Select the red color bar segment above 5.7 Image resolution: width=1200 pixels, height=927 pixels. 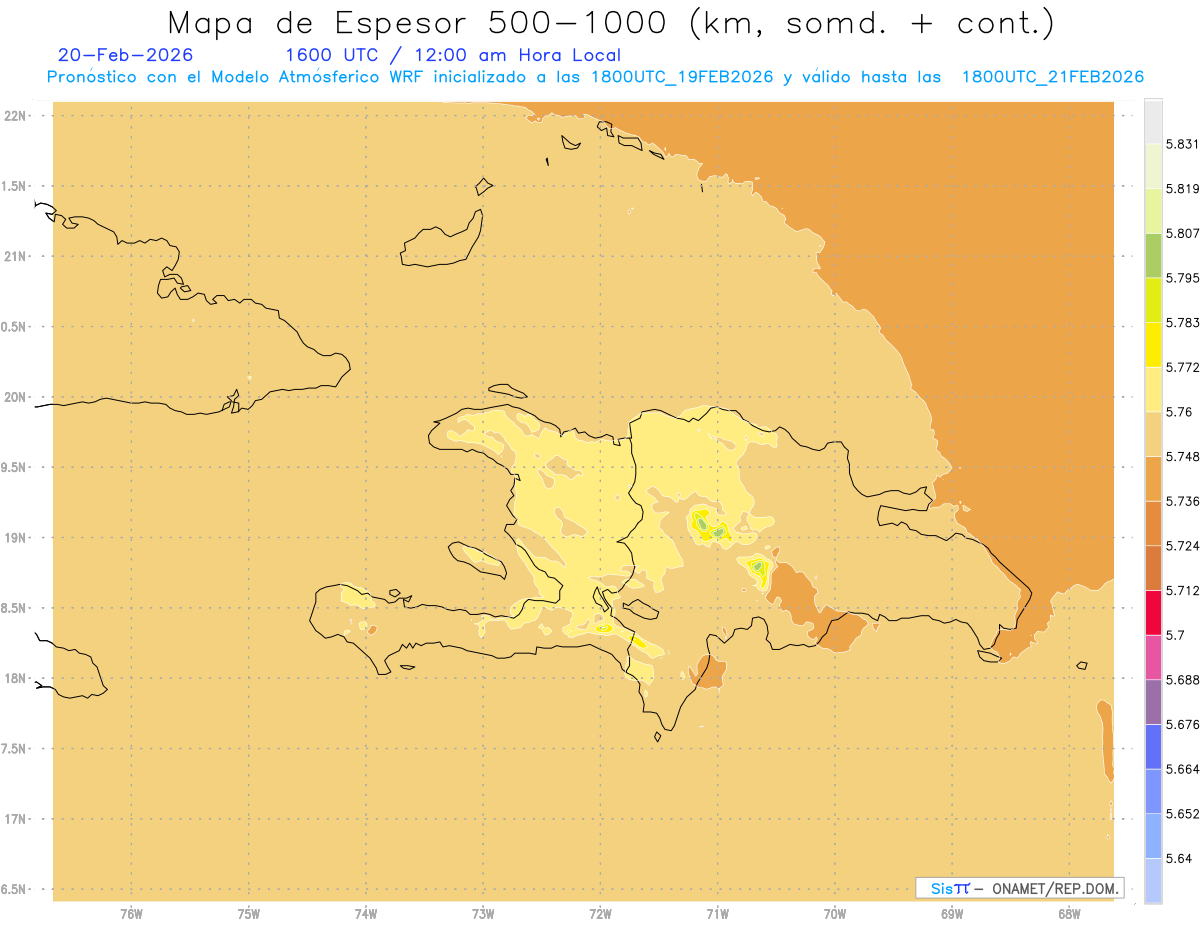1153,612
